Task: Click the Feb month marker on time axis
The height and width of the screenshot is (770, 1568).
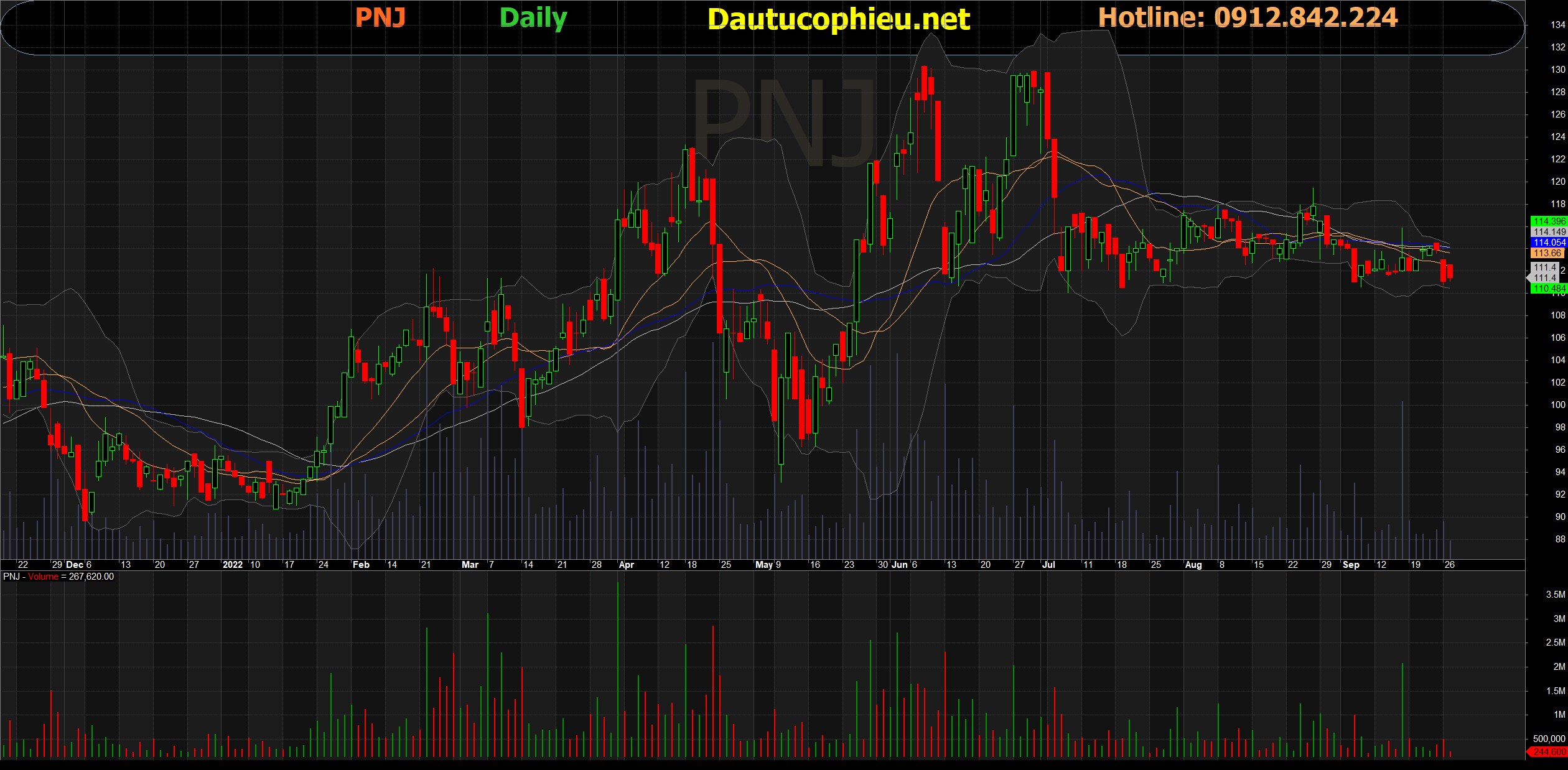Action: pyautogui.click(x=361, y=565)
